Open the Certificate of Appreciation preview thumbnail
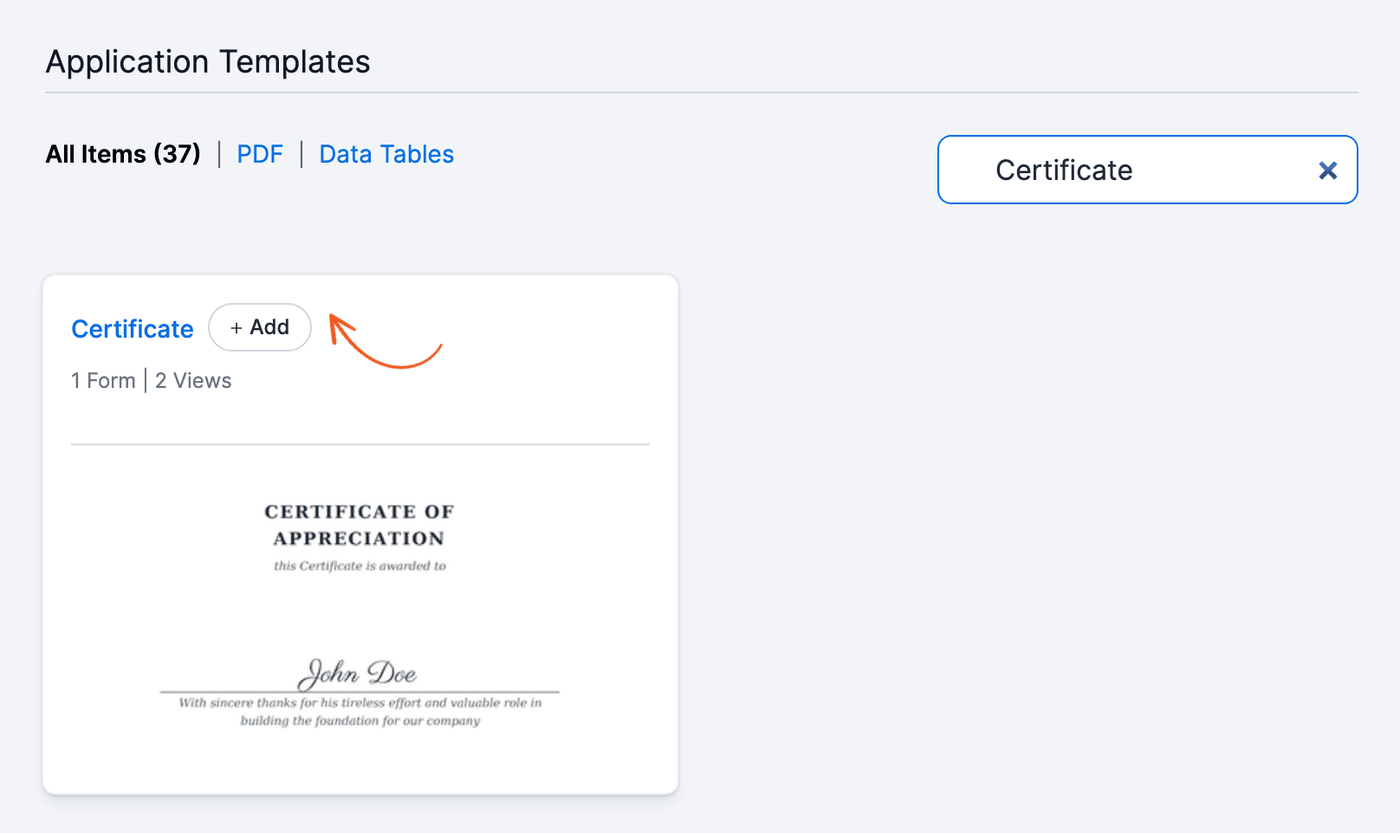1400x833 pixels. [x=360, y=617]
